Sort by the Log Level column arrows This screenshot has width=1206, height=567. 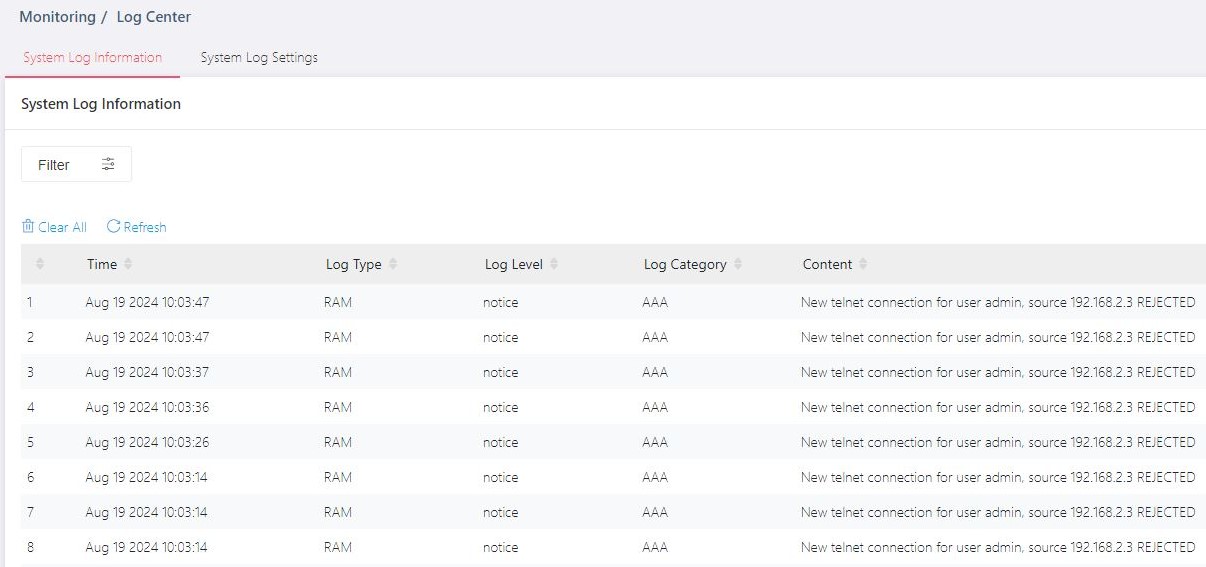pyautogui.click(x=554, y=264)
